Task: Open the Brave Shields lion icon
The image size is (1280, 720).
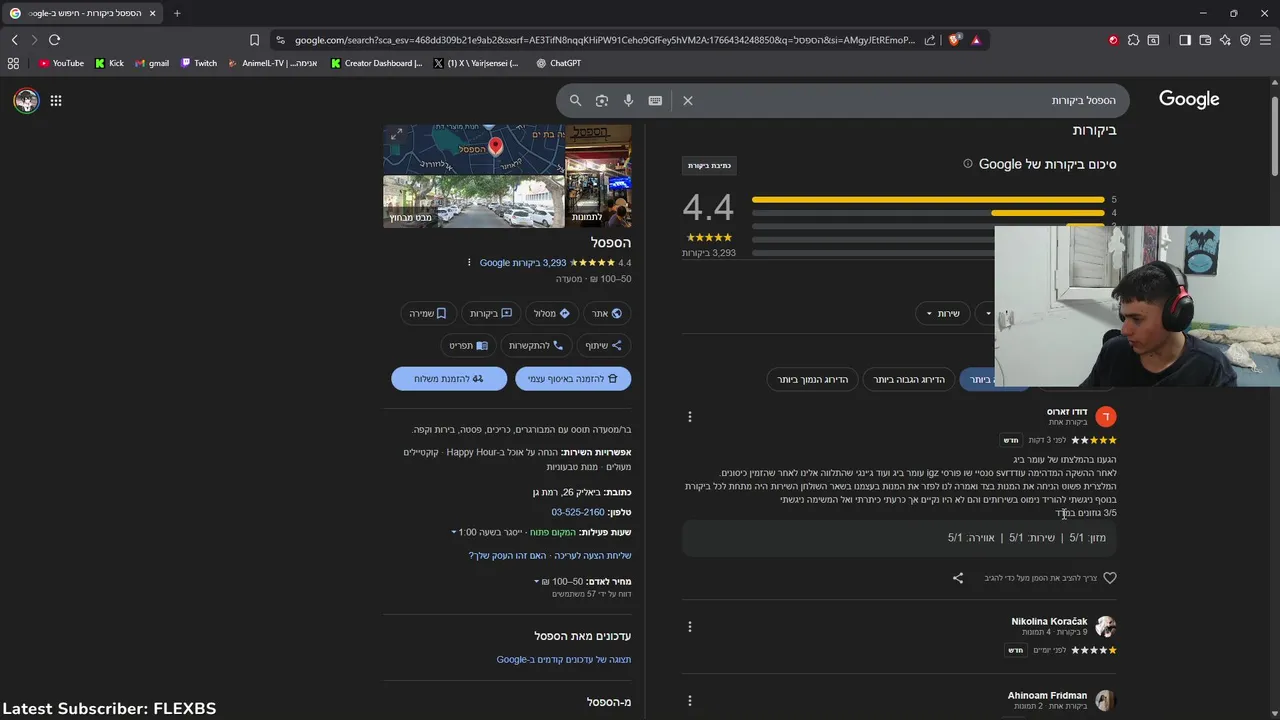Action: tap(955, 40)
